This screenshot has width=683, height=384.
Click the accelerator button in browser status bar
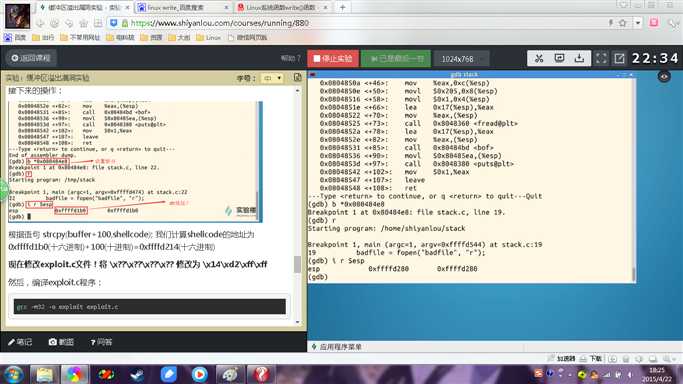pos(561,359)
